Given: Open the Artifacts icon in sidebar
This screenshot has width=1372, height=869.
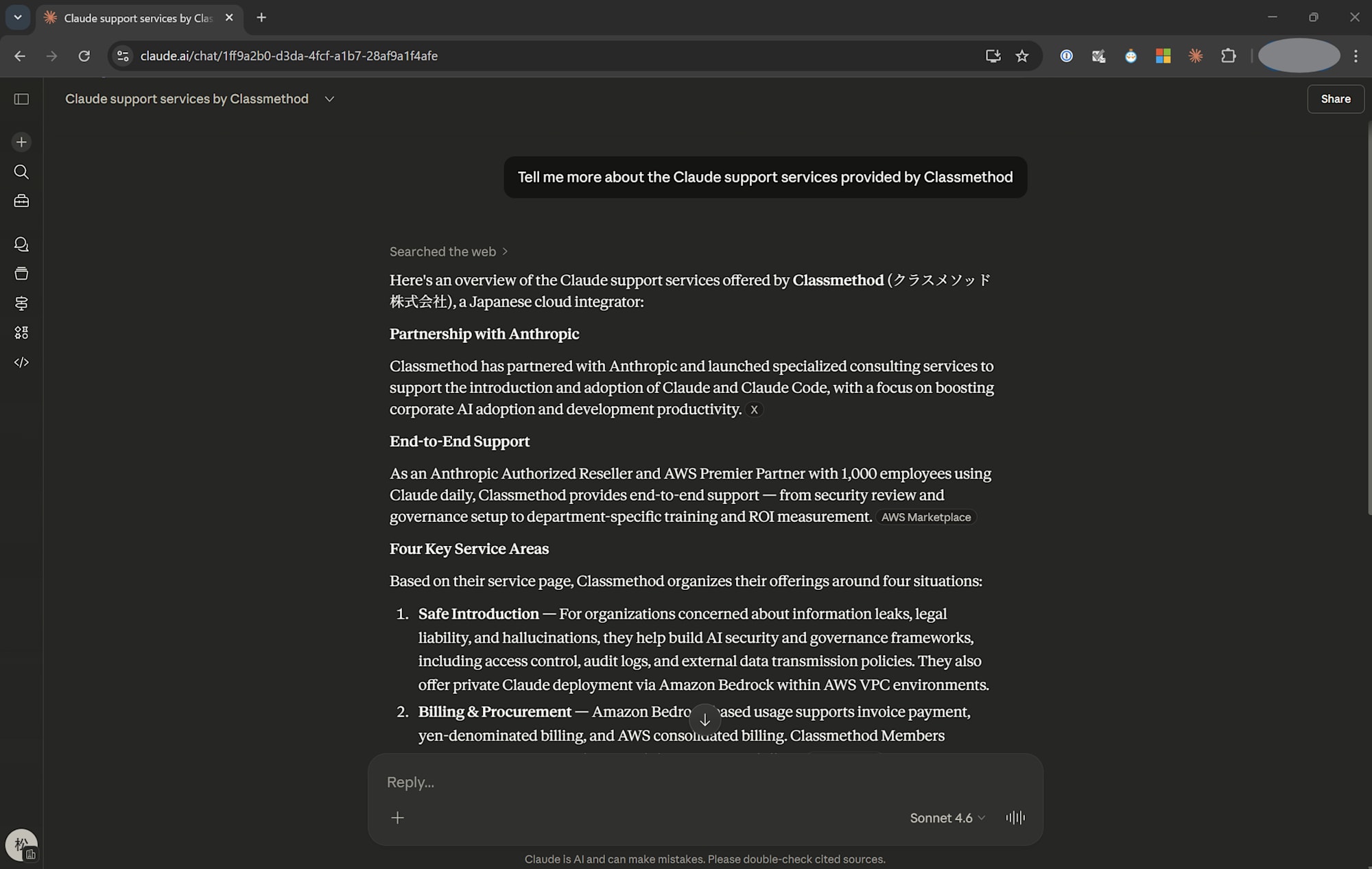Looking at the screenshot, I should coord(21,333).
